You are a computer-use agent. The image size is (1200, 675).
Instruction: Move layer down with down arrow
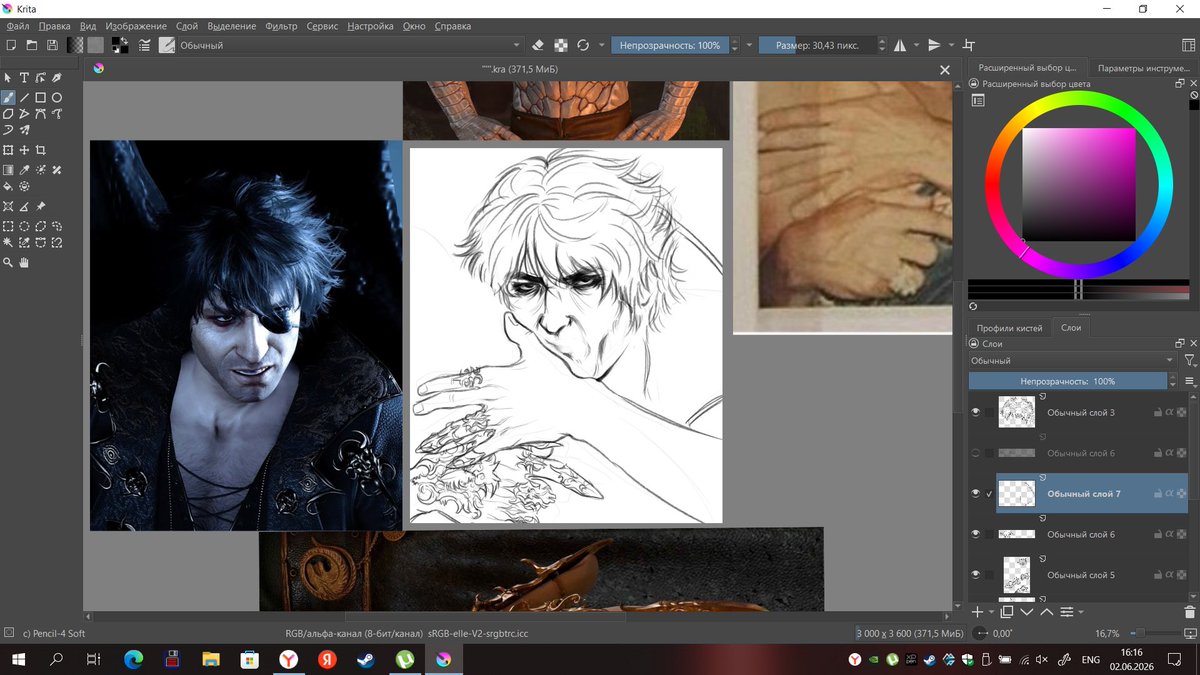pyautogui.click(x=1027, y=611)
